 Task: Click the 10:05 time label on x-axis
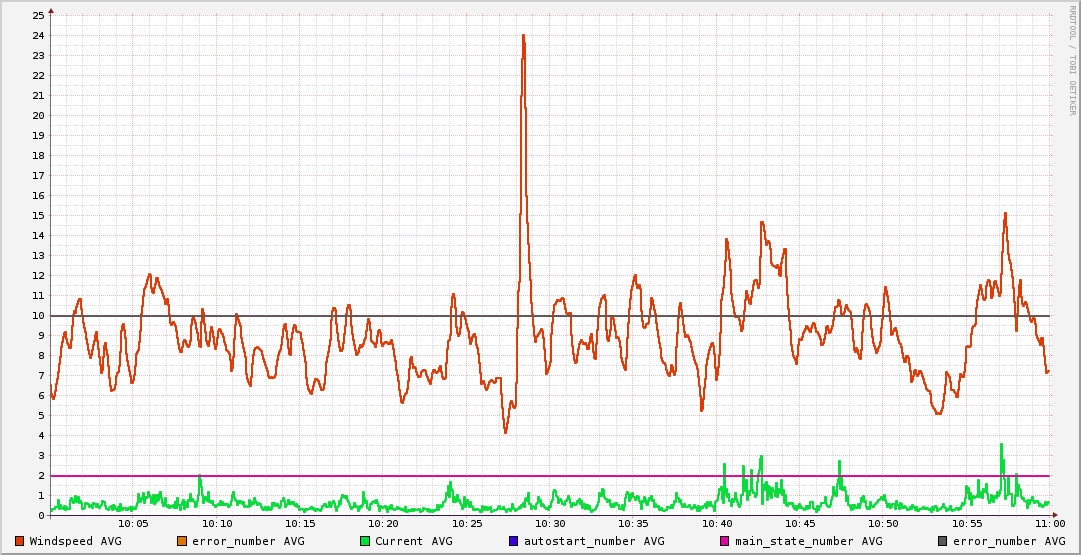(x=134, y=523)
